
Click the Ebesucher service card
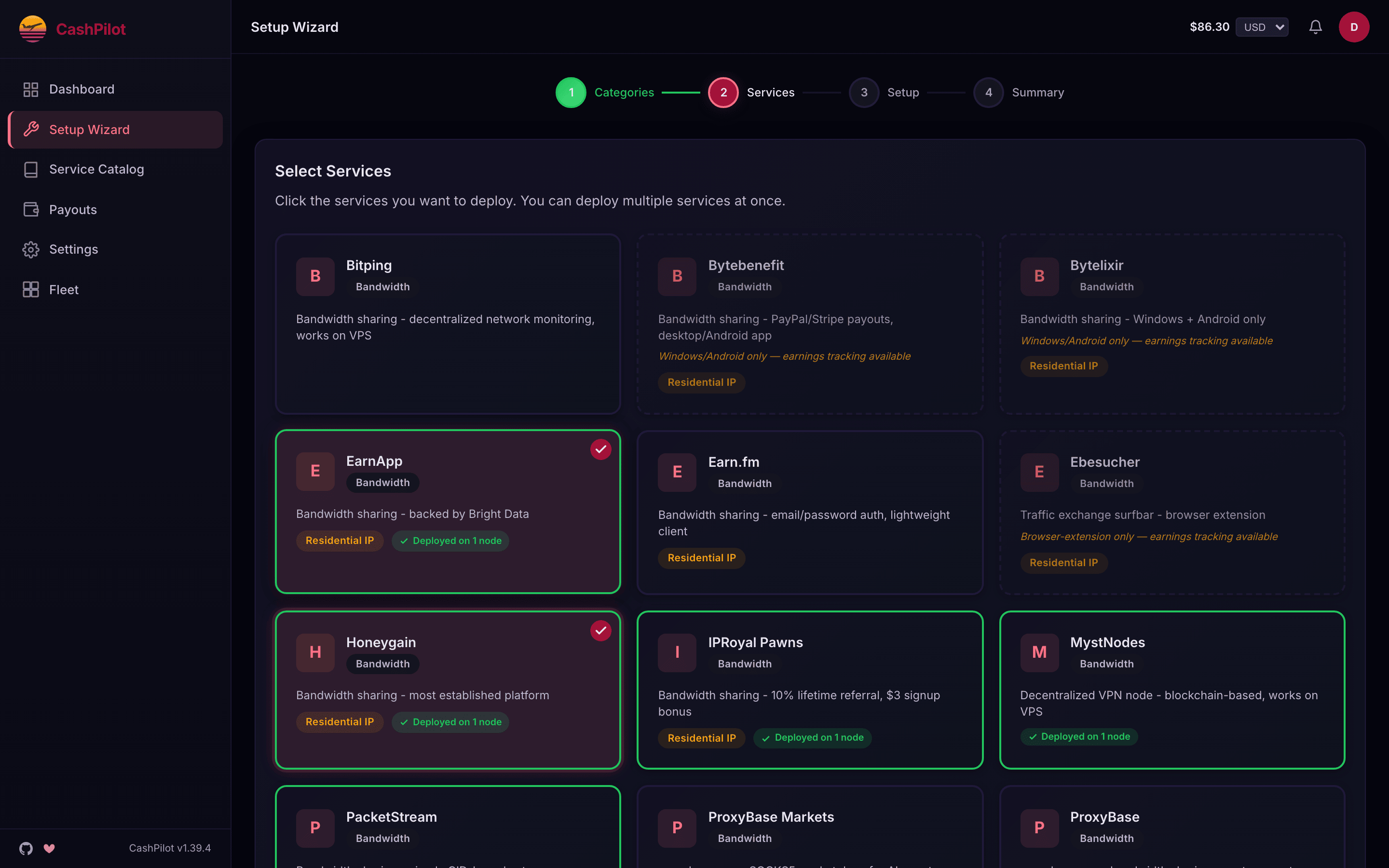[1172, 512]
